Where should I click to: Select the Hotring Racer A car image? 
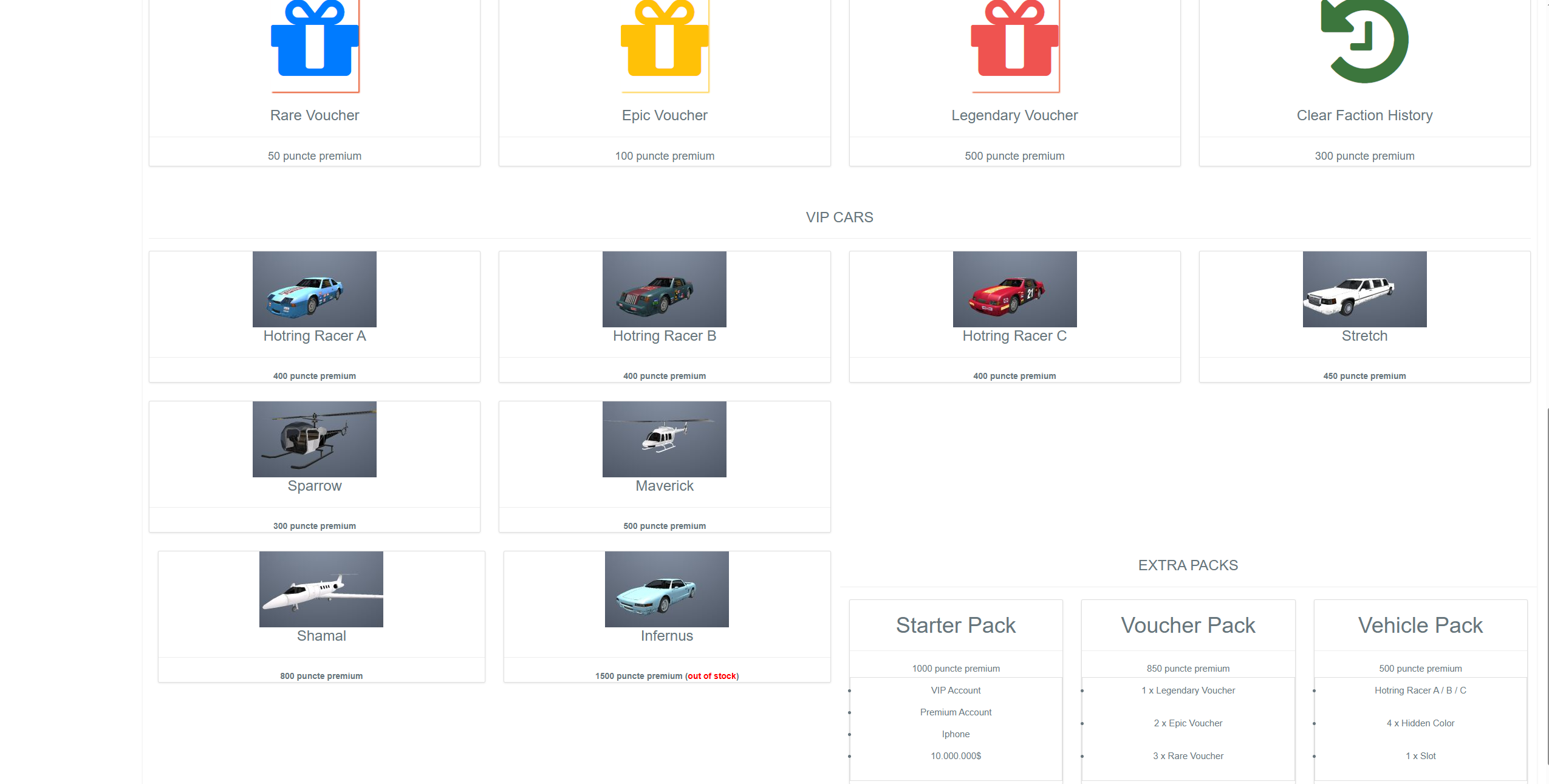[x=315, y=289]
